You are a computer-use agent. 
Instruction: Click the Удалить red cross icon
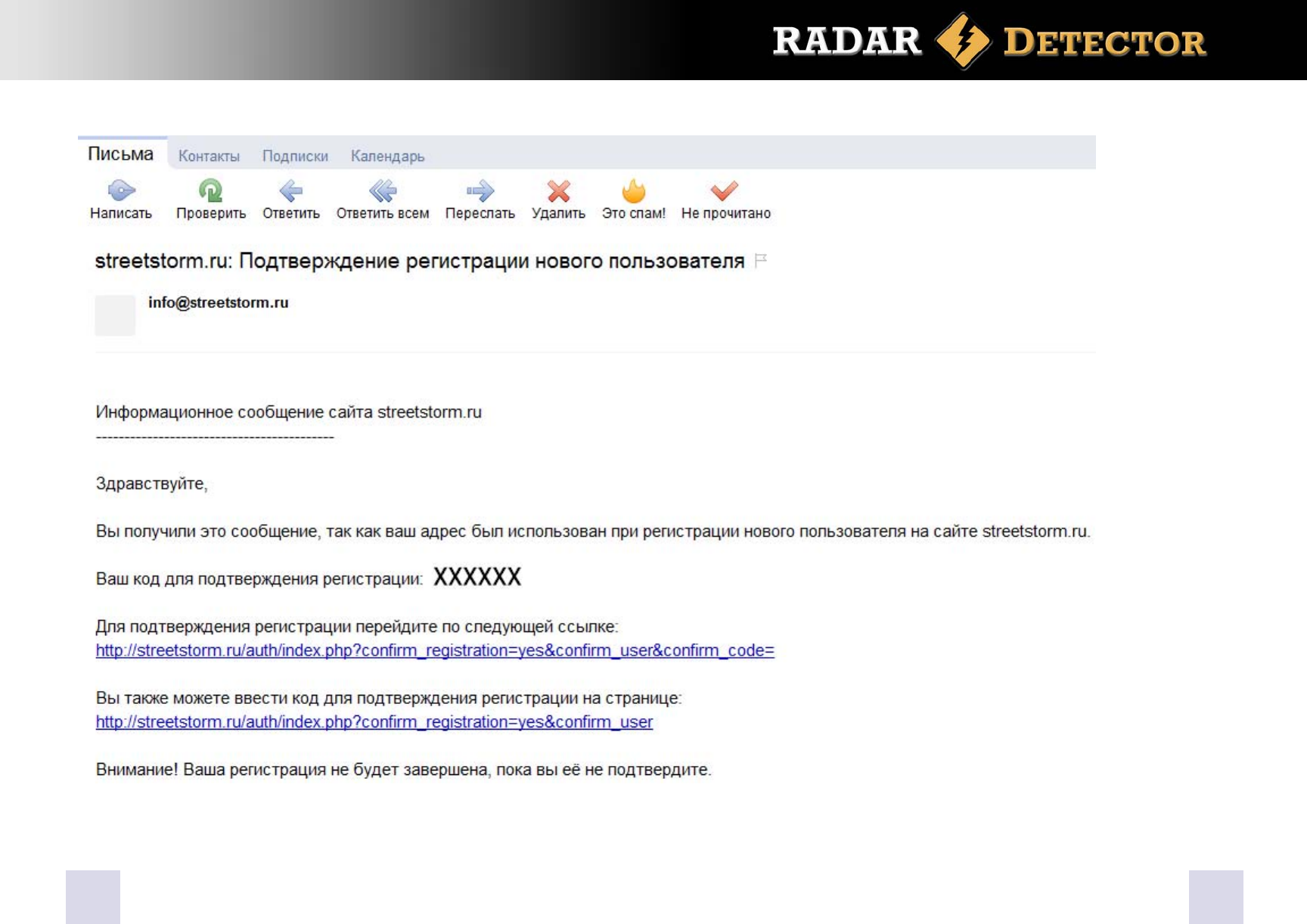point(558,191)
